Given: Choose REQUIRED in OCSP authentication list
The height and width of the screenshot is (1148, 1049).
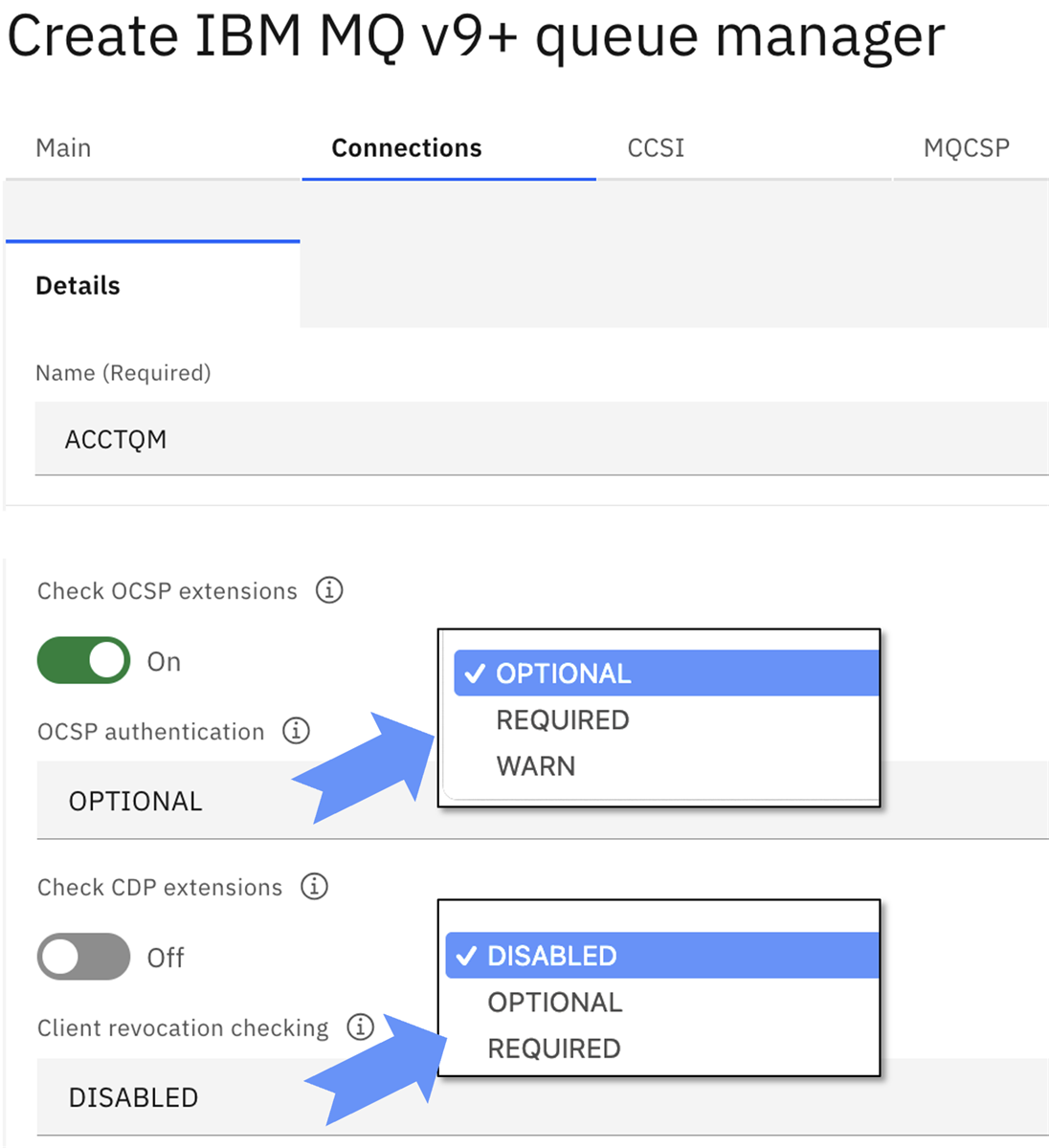Looking at the screenshot, I should coord(563,719).
